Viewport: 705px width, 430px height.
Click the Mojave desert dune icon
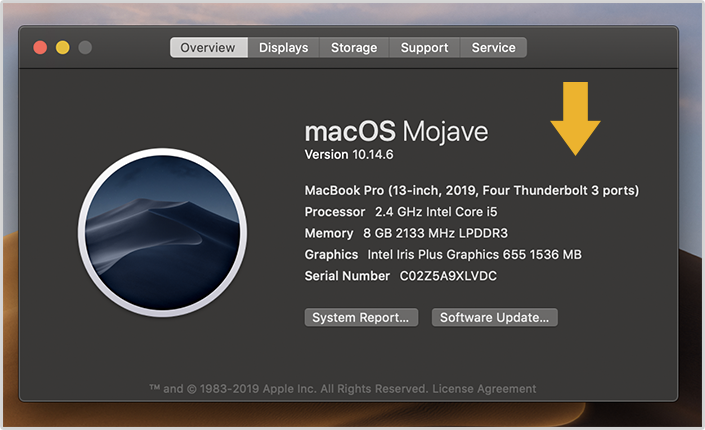162,233
